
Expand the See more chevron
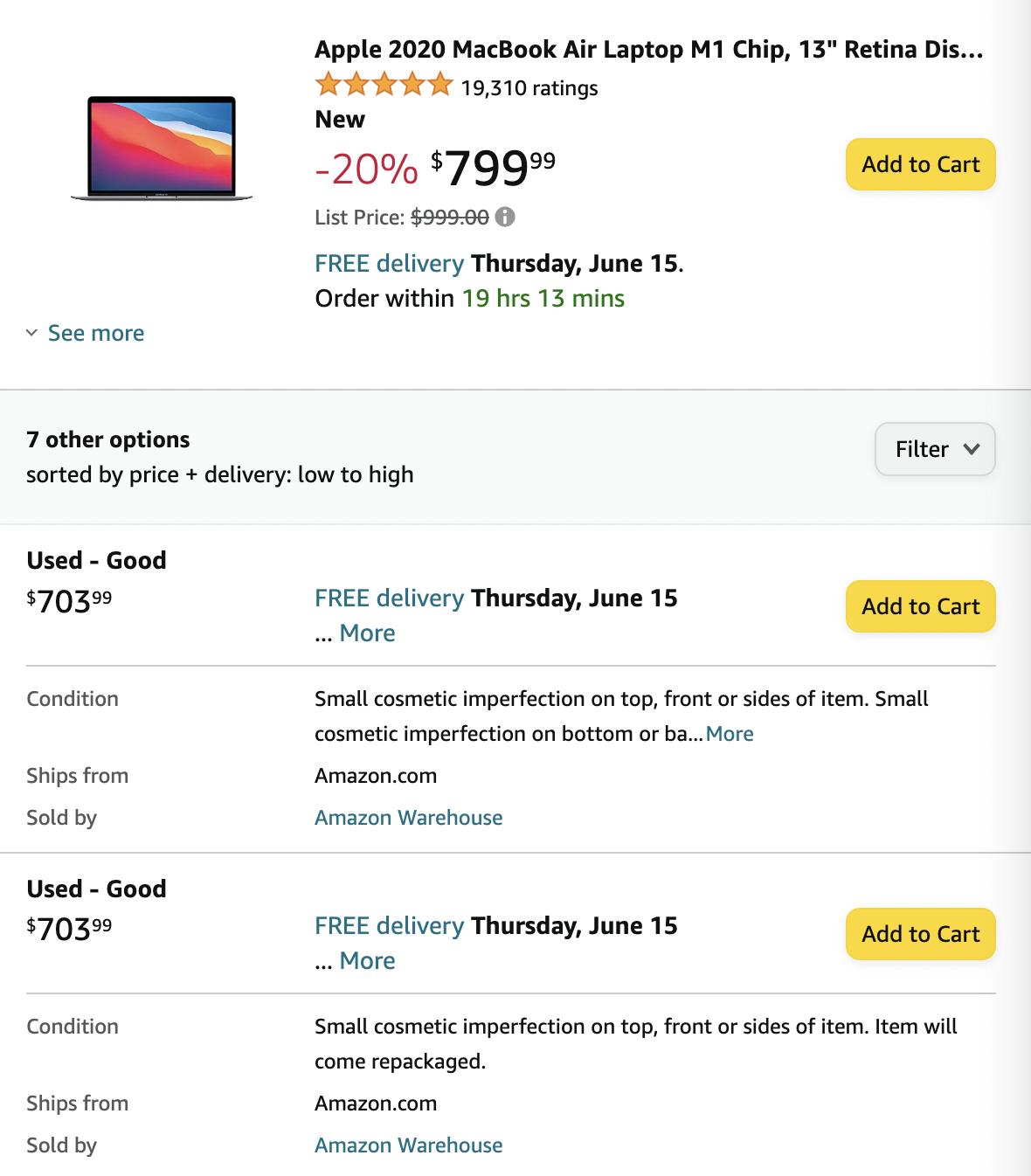click(x=32, y=333)
